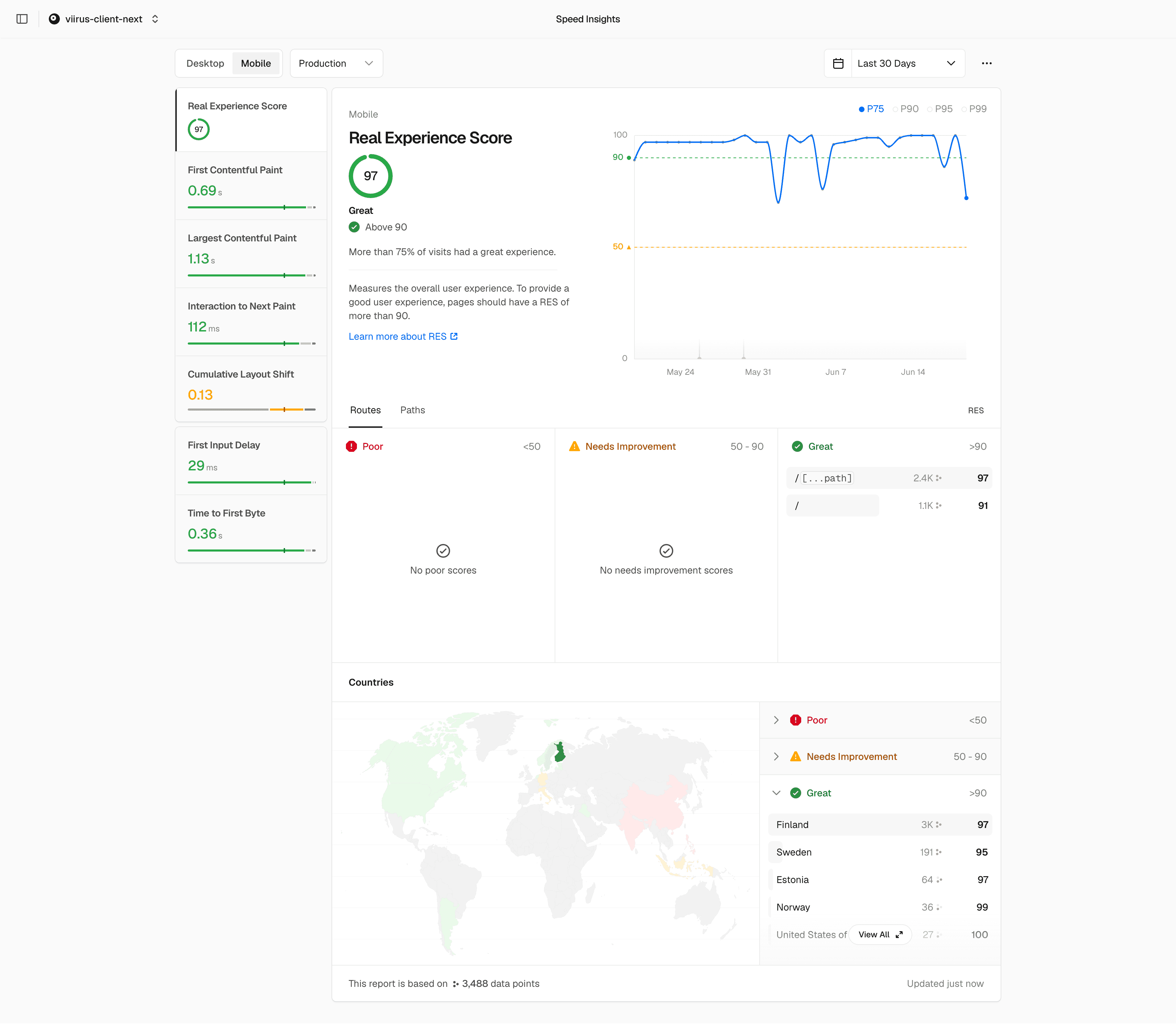This screenshot has width=1176, height=1024.
Task: Click the data points icon beside 1.1K
Action: point(939,506)
